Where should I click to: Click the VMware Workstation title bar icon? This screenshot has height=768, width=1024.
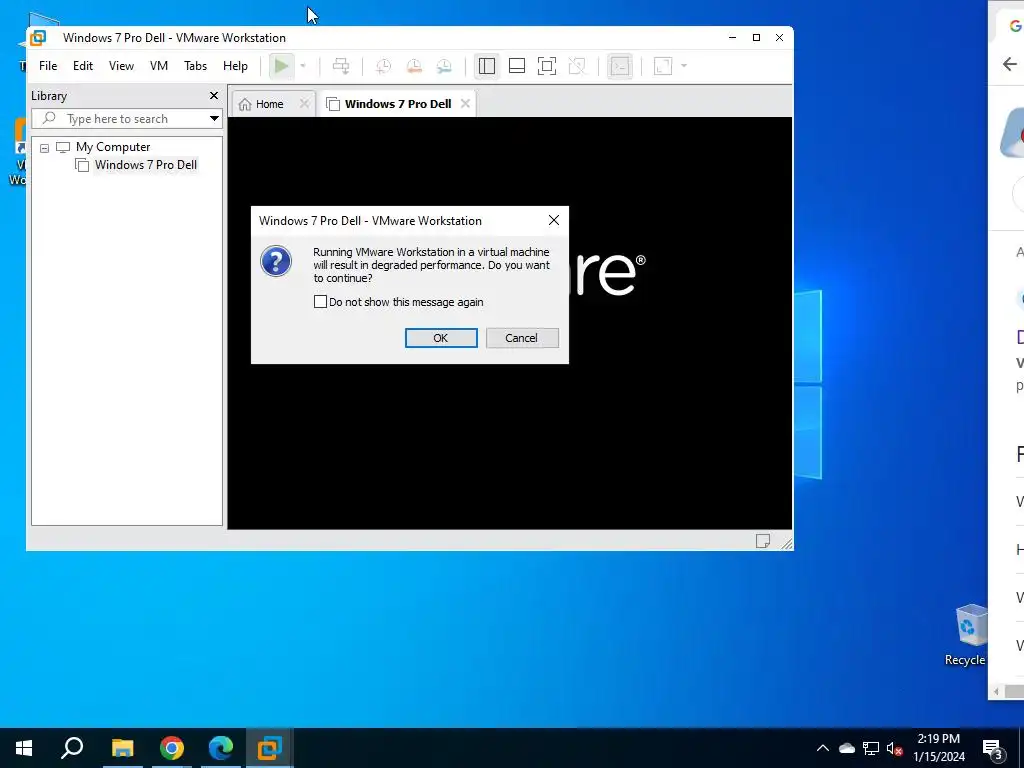pos(39,38)
